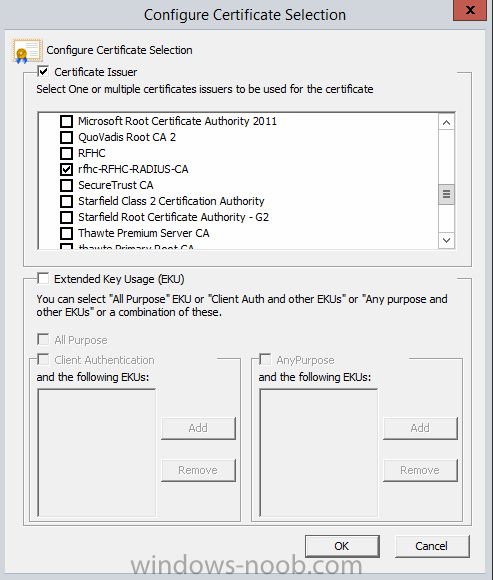Click the All Purpose checkbox
This screenshot has height=580, width=493.
coord(43,340)
